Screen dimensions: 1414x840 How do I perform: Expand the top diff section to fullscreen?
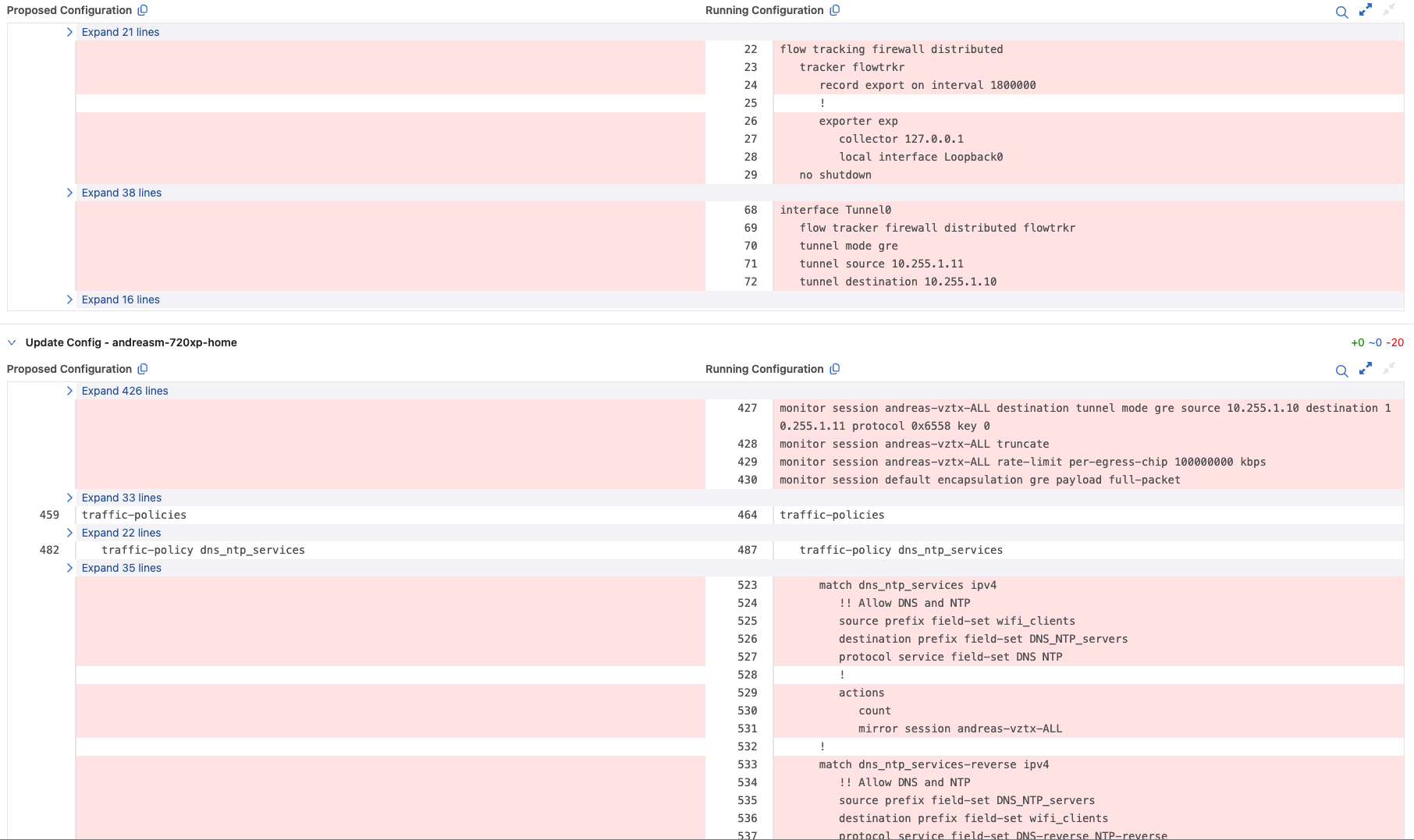pyautogui.click(x=1365, y=10)
